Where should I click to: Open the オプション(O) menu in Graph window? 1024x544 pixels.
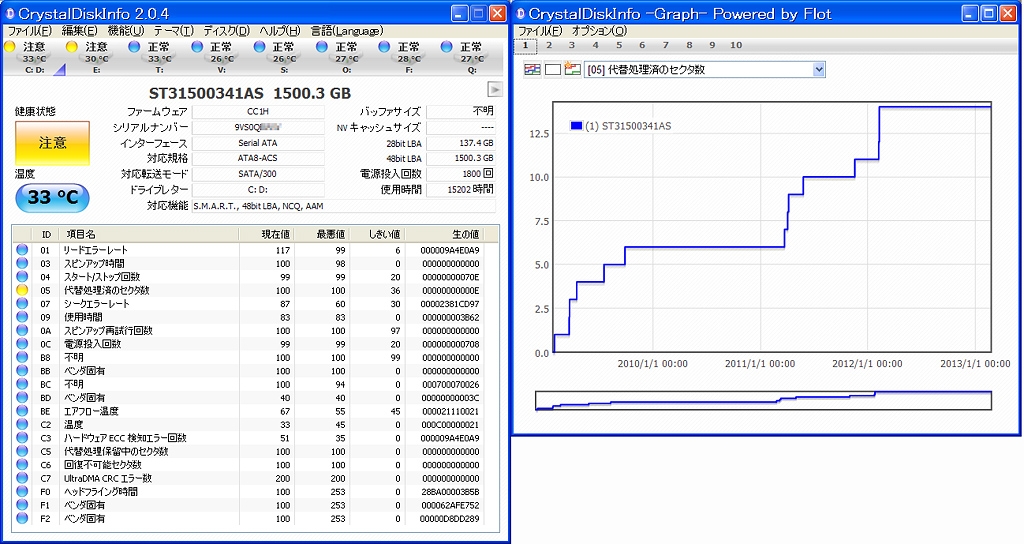click(598, 31)
